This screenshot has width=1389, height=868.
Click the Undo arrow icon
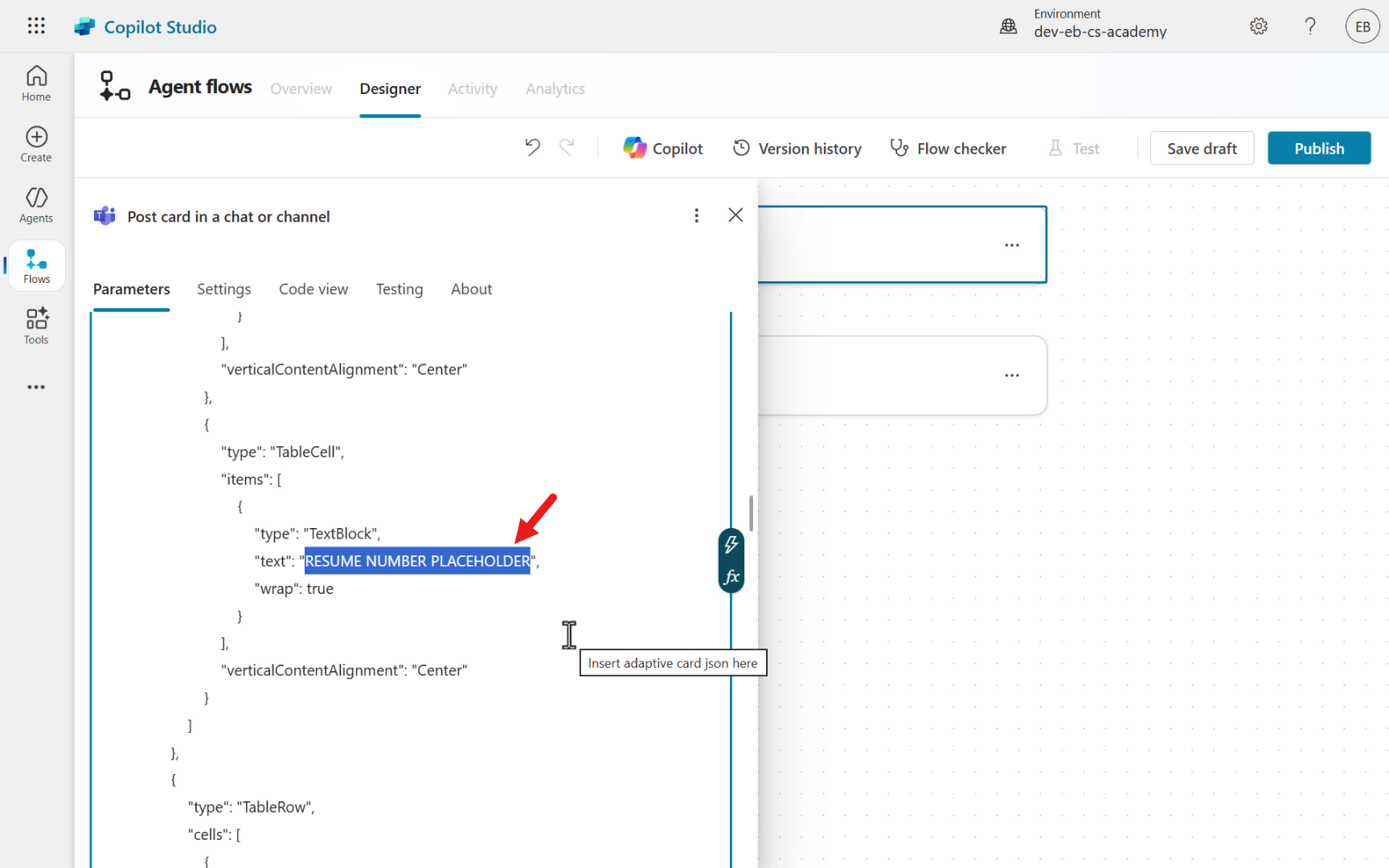[532, 148]
